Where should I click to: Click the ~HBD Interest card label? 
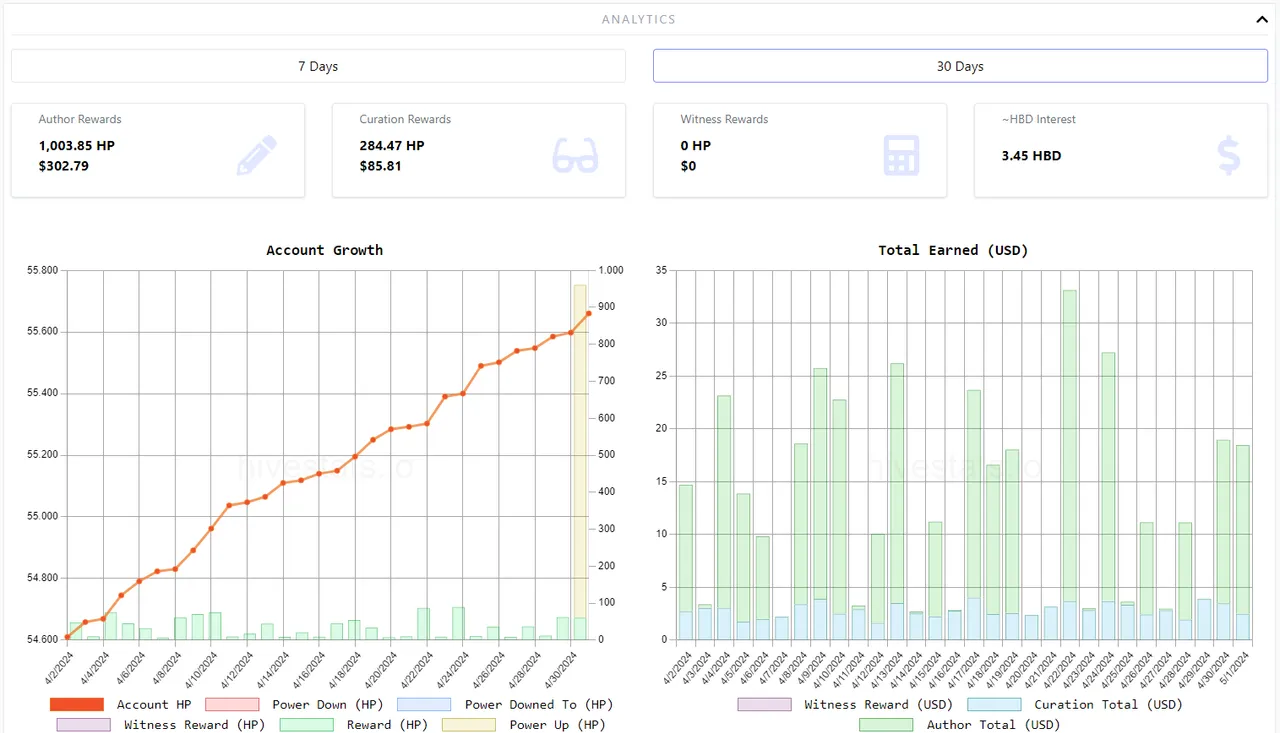click(1039, 119)
